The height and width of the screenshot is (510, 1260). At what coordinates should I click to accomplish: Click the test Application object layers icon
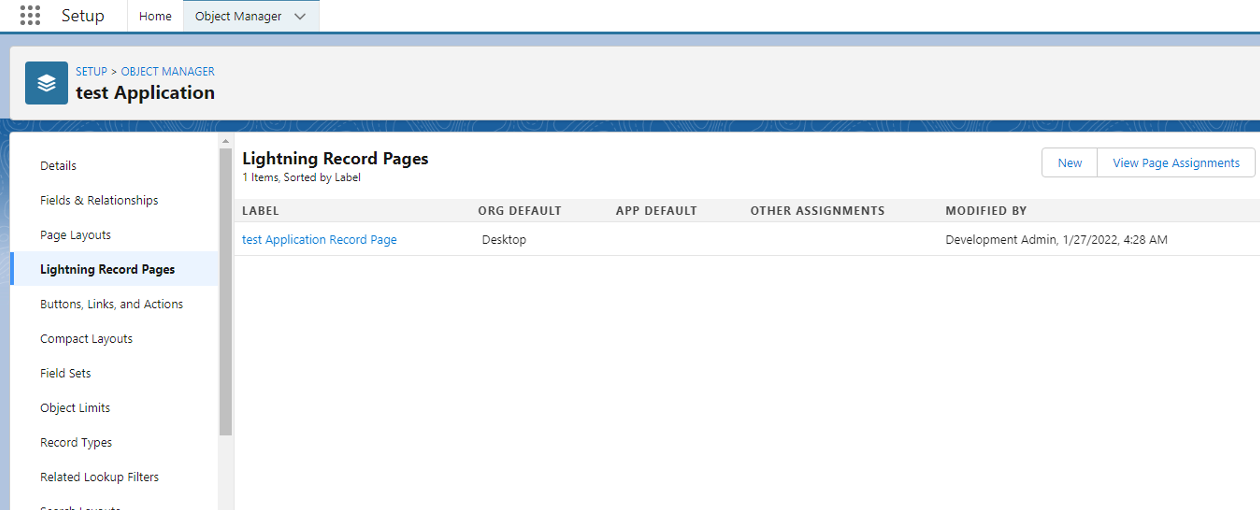pos(47,83)
